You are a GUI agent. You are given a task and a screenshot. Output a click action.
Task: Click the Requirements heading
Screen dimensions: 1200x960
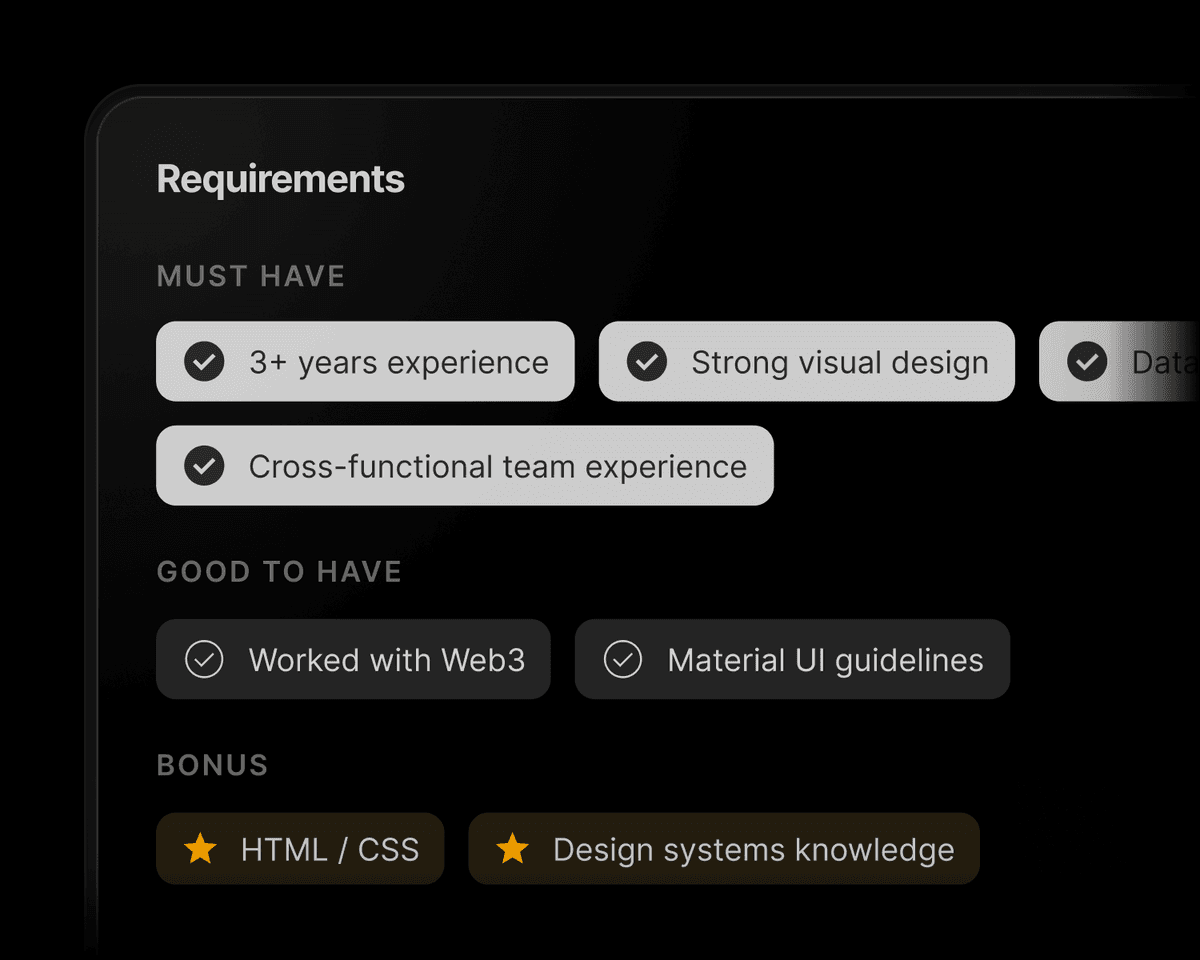pos(280,179)
